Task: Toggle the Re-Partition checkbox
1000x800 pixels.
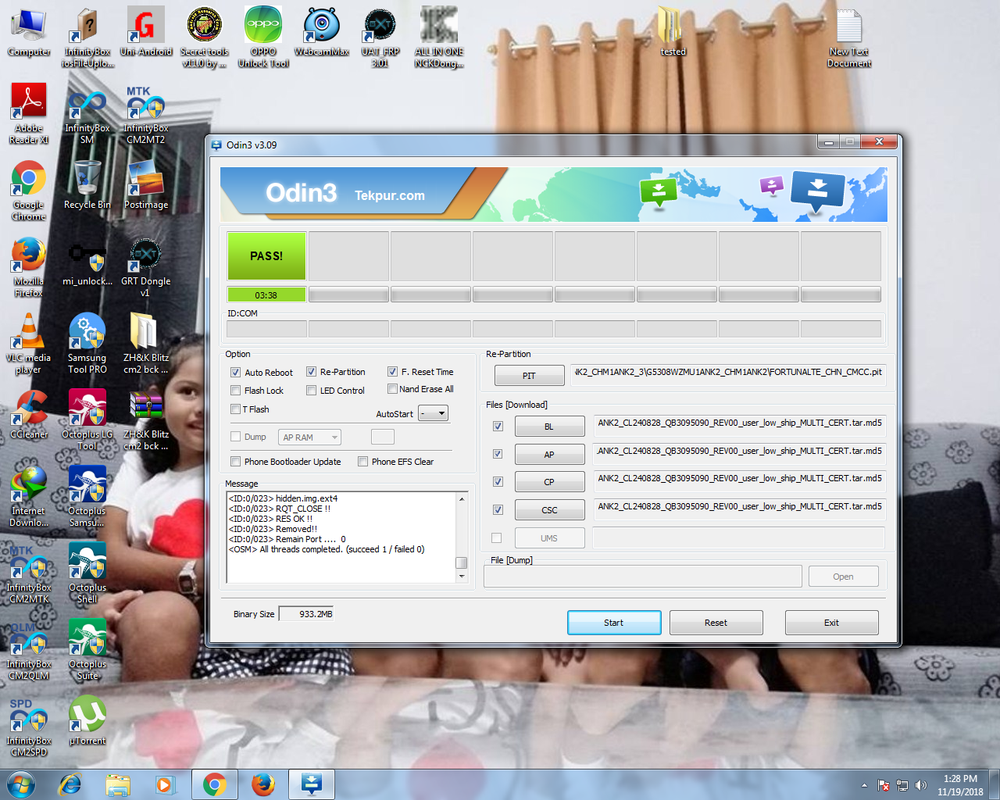Action: [x=311, y=372]
